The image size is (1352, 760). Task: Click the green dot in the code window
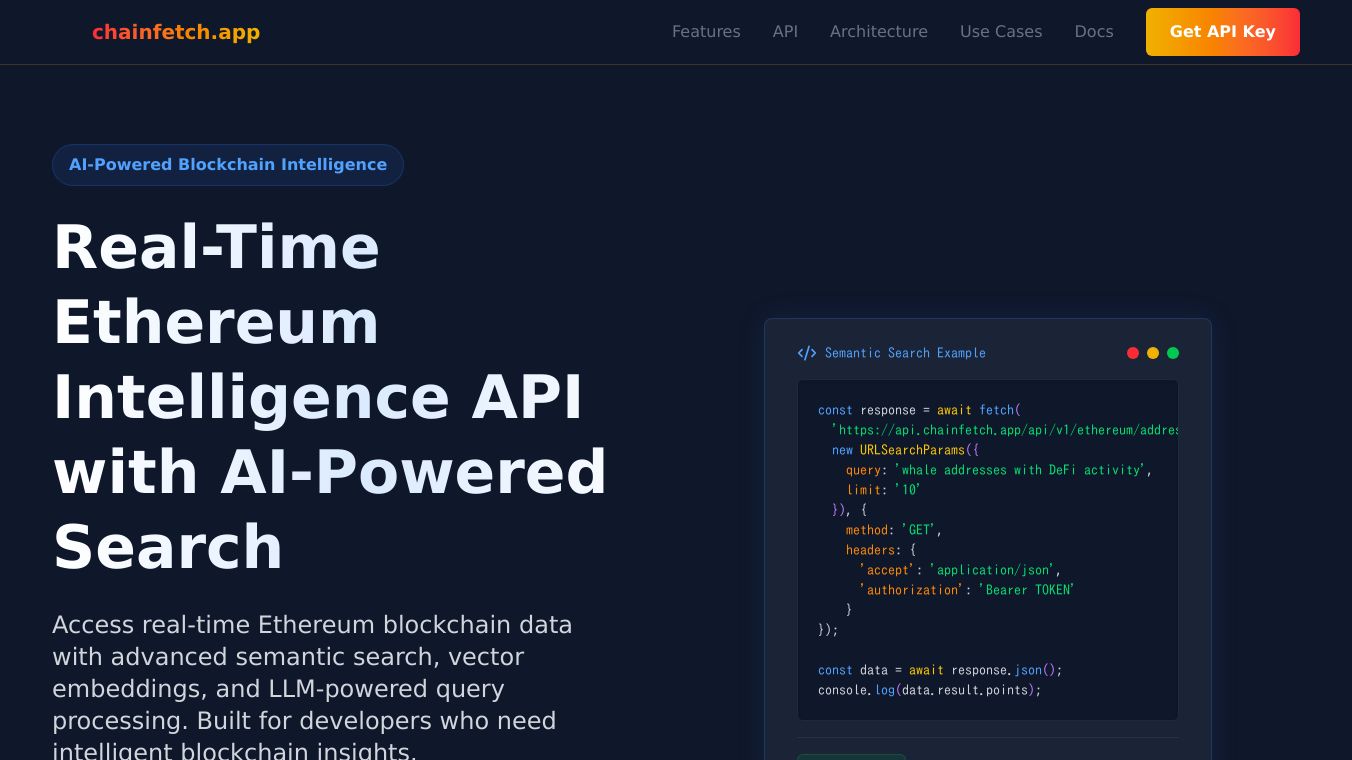1173,353
